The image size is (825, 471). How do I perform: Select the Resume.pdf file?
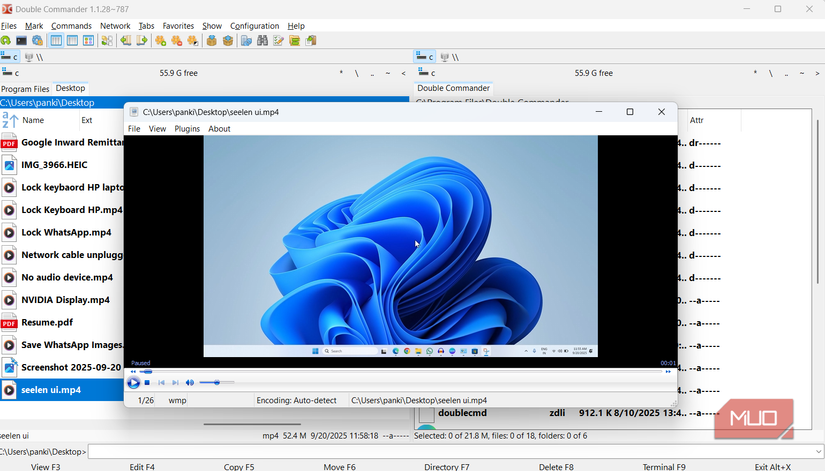tap(47, 323)
